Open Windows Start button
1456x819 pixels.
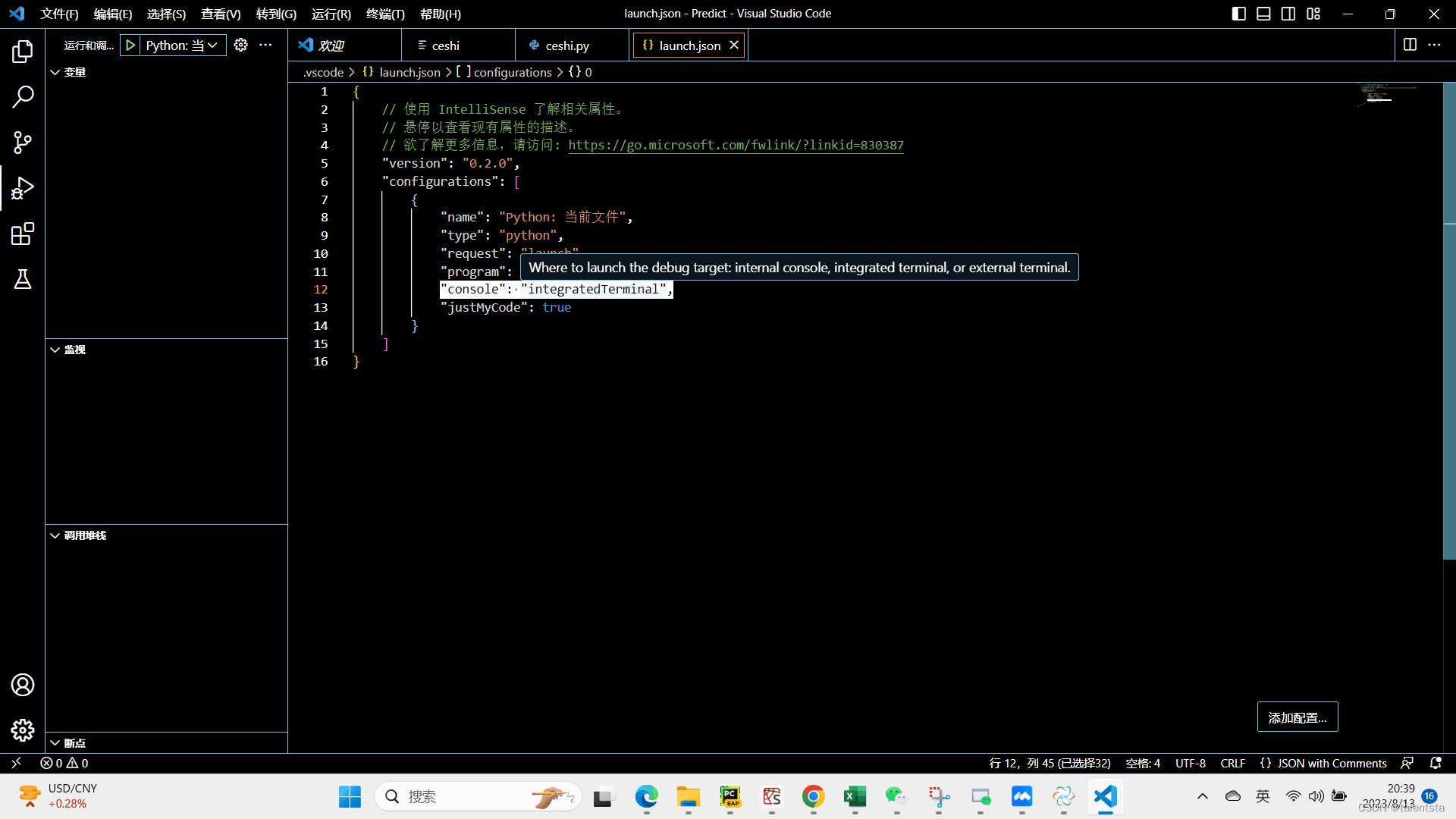click(350, 796)
